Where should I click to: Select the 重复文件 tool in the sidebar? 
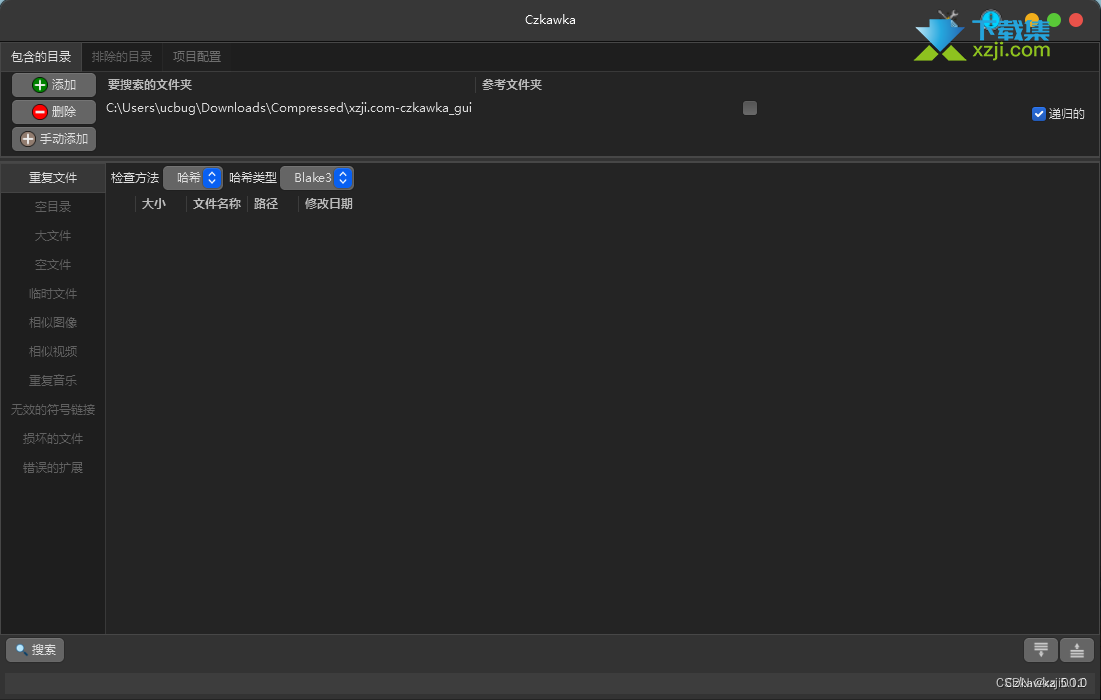[53, 178]
